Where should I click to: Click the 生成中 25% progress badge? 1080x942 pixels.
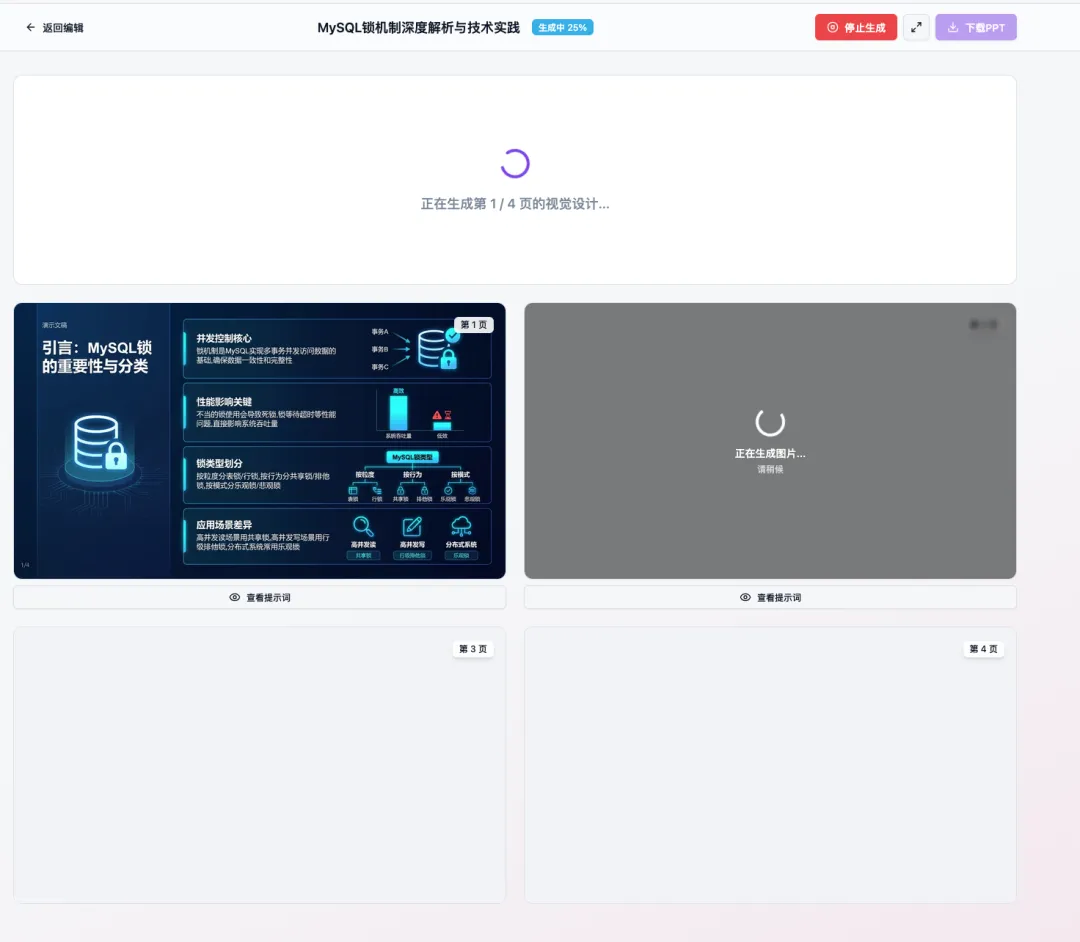tap(562, 28)
